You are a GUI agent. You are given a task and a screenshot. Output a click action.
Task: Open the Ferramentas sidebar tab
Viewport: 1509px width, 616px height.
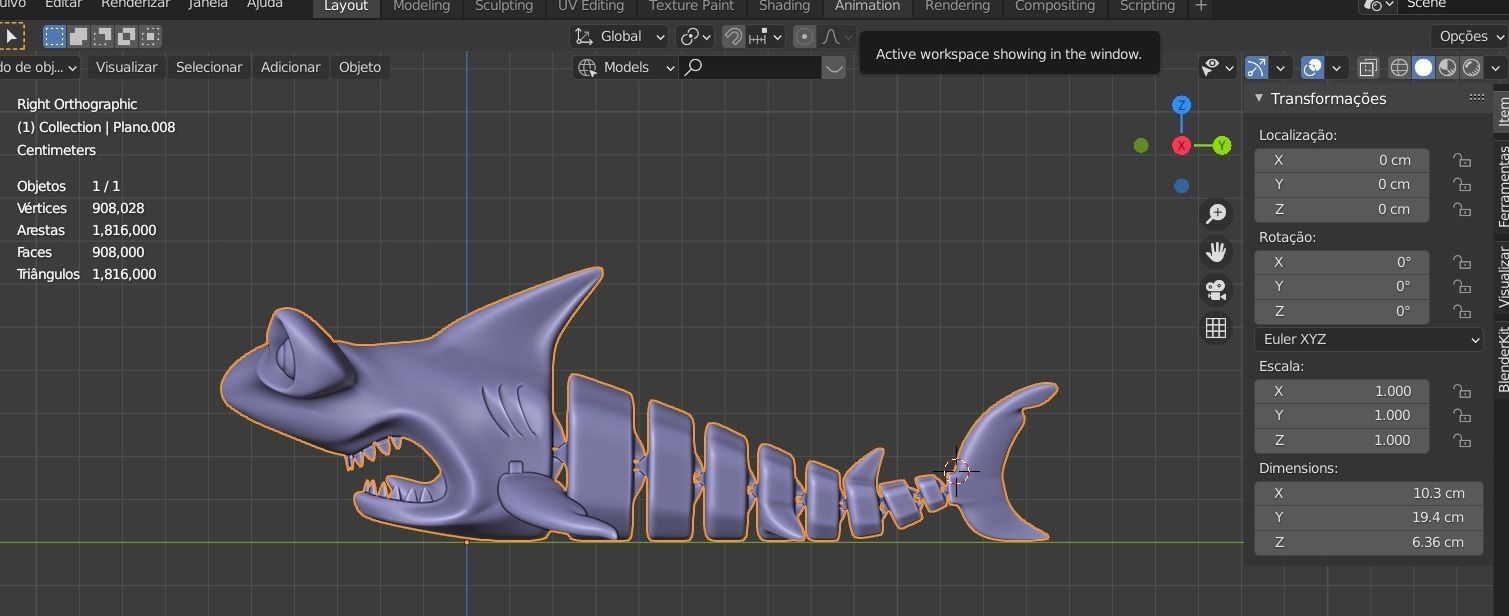pyautogui.click(x=1502, y=186)
